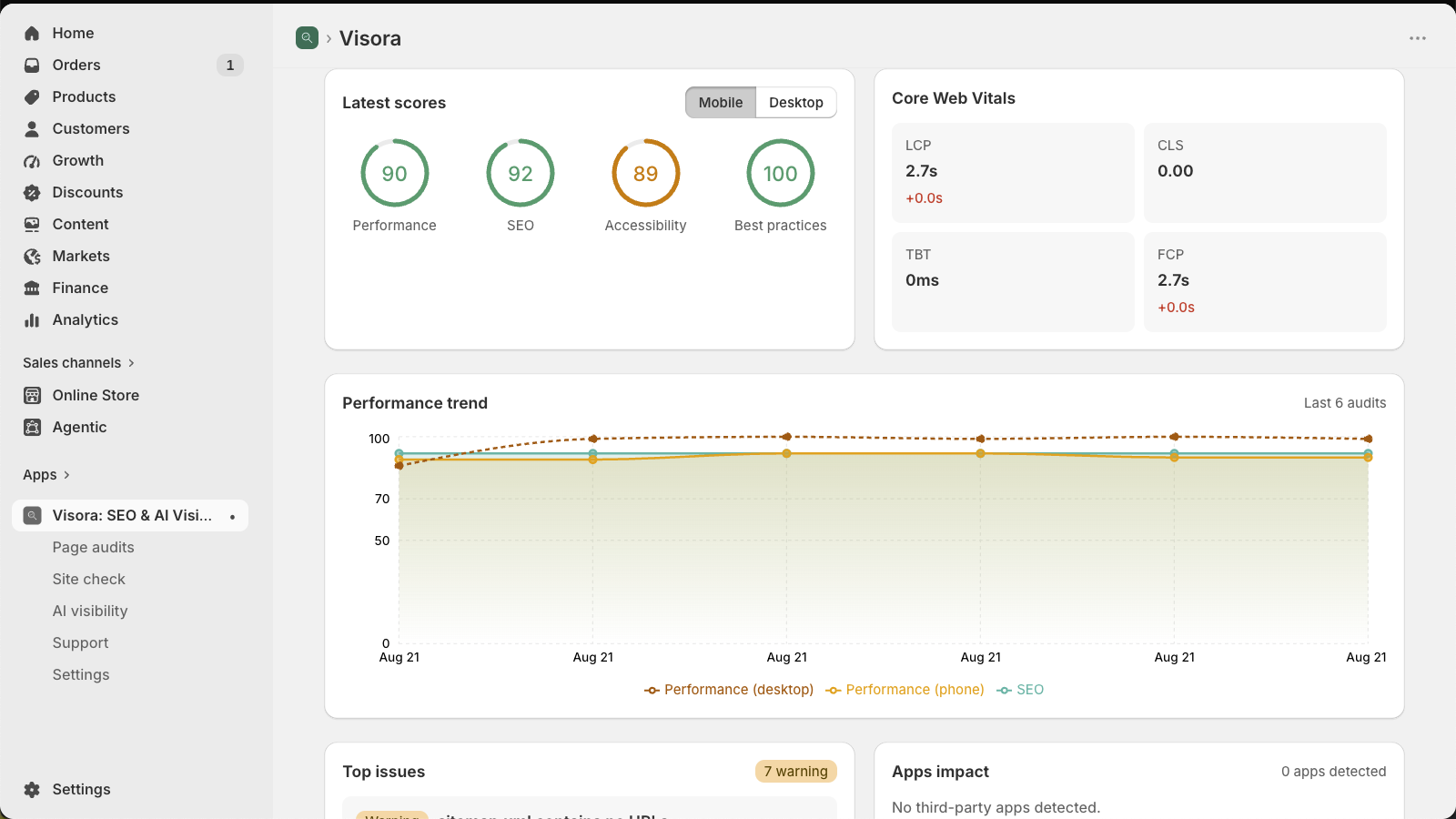Click the Apps impact heading
Image resolution: width=1456 pixels, height=819 pixels.
click(940, 772)
